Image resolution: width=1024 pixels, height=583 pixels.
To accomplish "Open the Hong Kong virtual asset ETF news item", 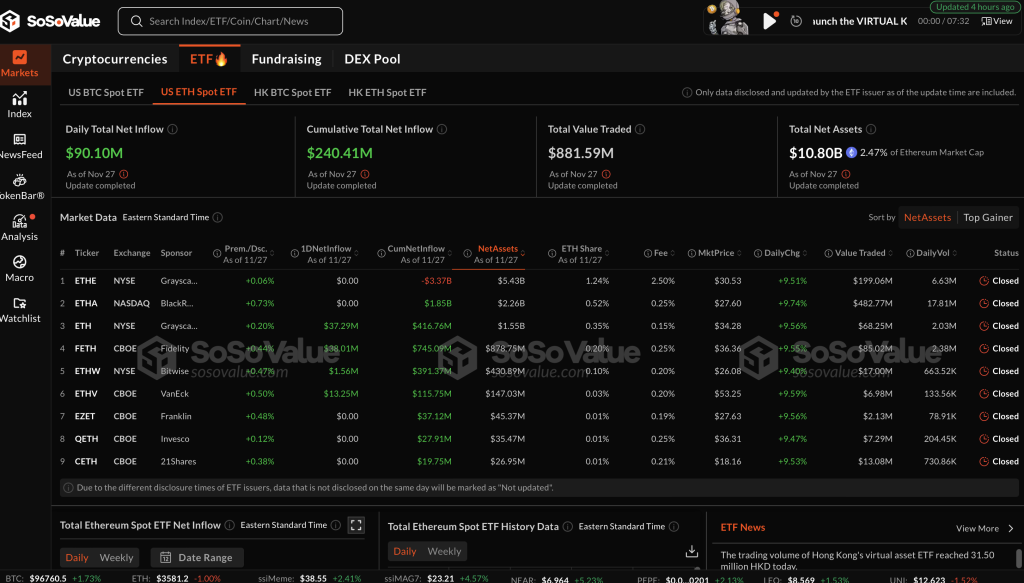I will click(857, 561).
